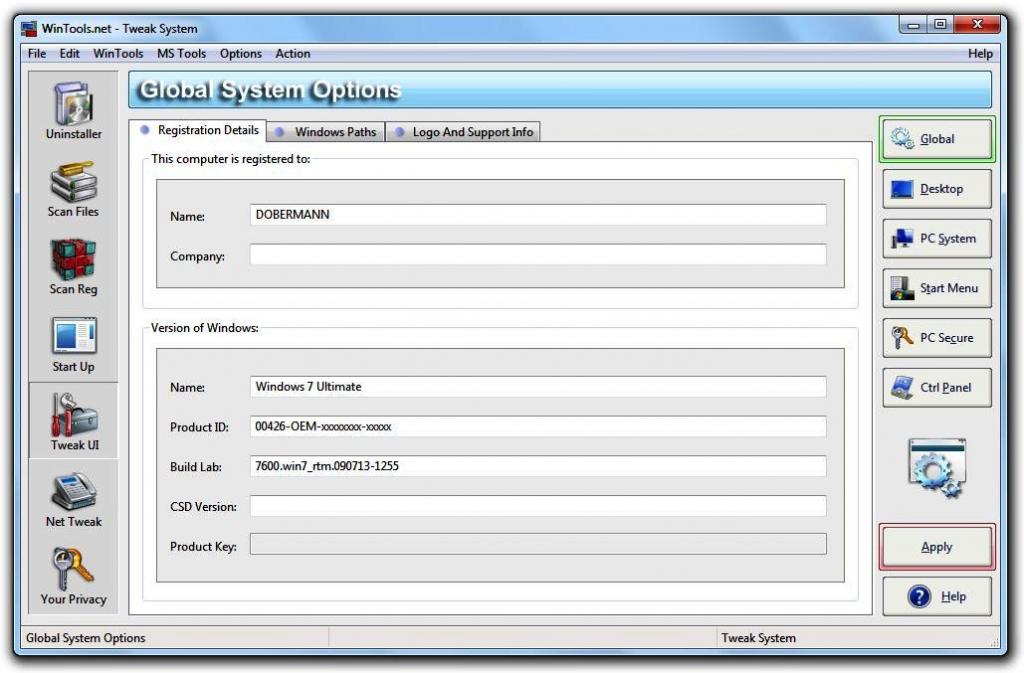Screen dimensions: 1024x673
Task: Click 'This computer is registered to:' label
Action: click(231, 159)
